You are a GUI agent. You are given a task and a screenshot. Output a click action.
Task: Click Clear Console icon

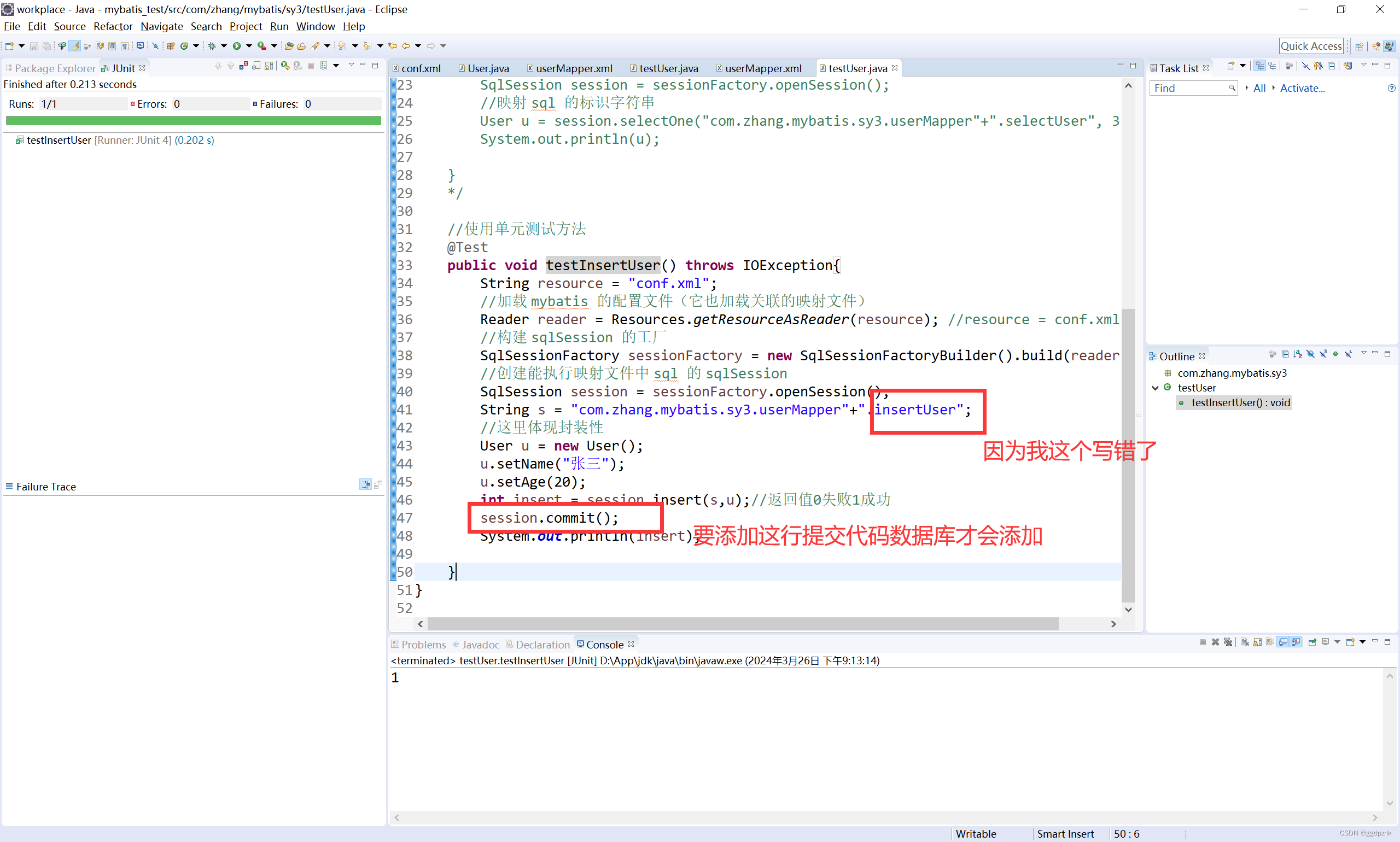pyautogui.click(x=1245, y=642)
